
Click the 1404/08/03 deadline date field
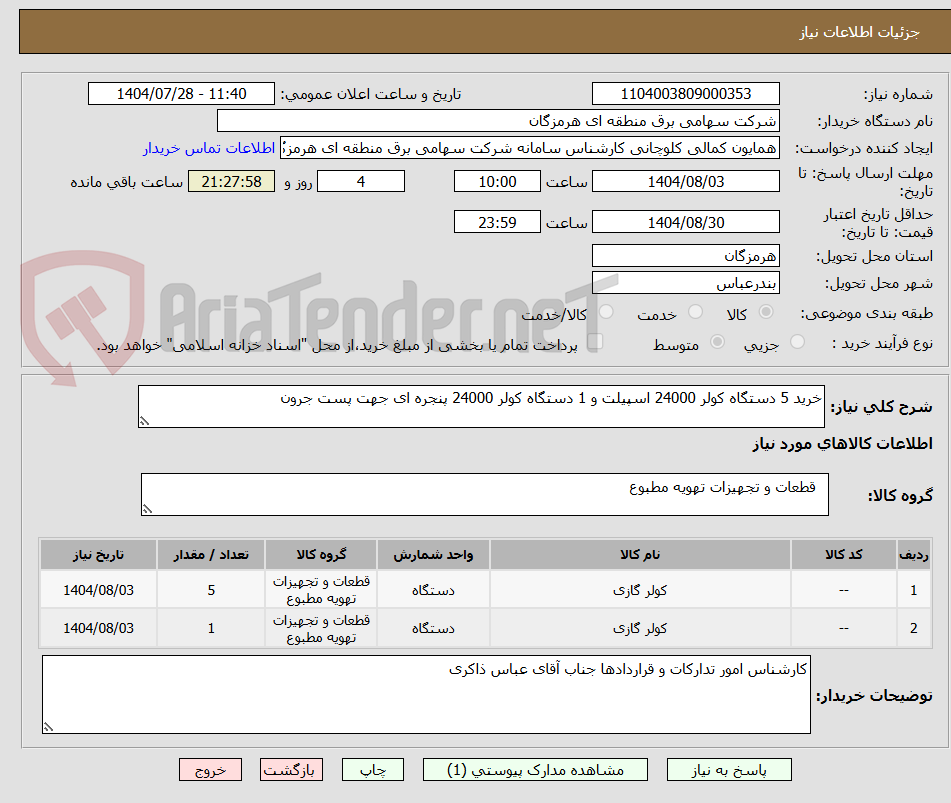tap(684, 181)
